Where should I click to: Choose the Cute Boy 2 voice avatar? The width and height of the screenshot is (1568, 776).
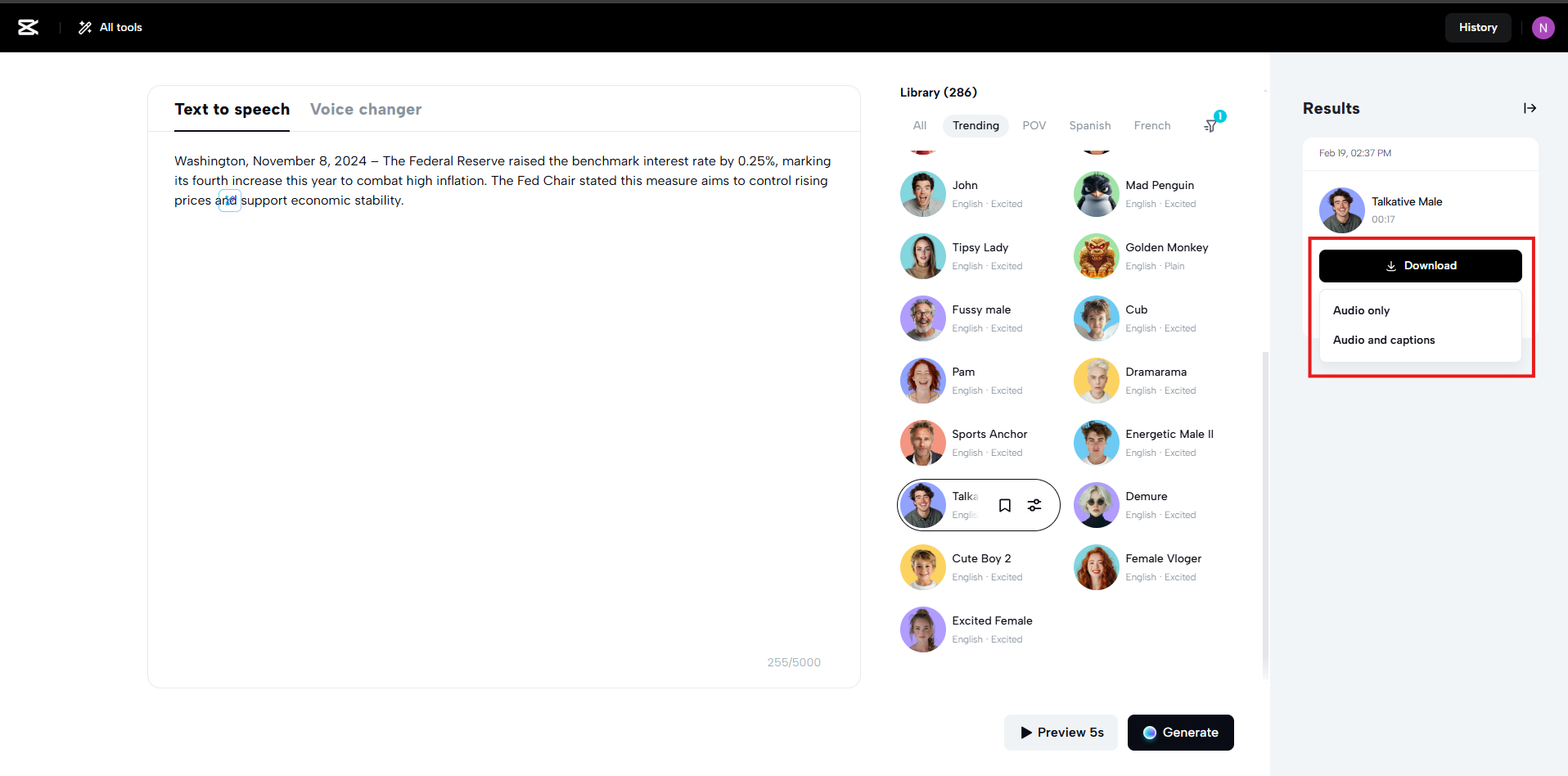(x=923, y=567)
